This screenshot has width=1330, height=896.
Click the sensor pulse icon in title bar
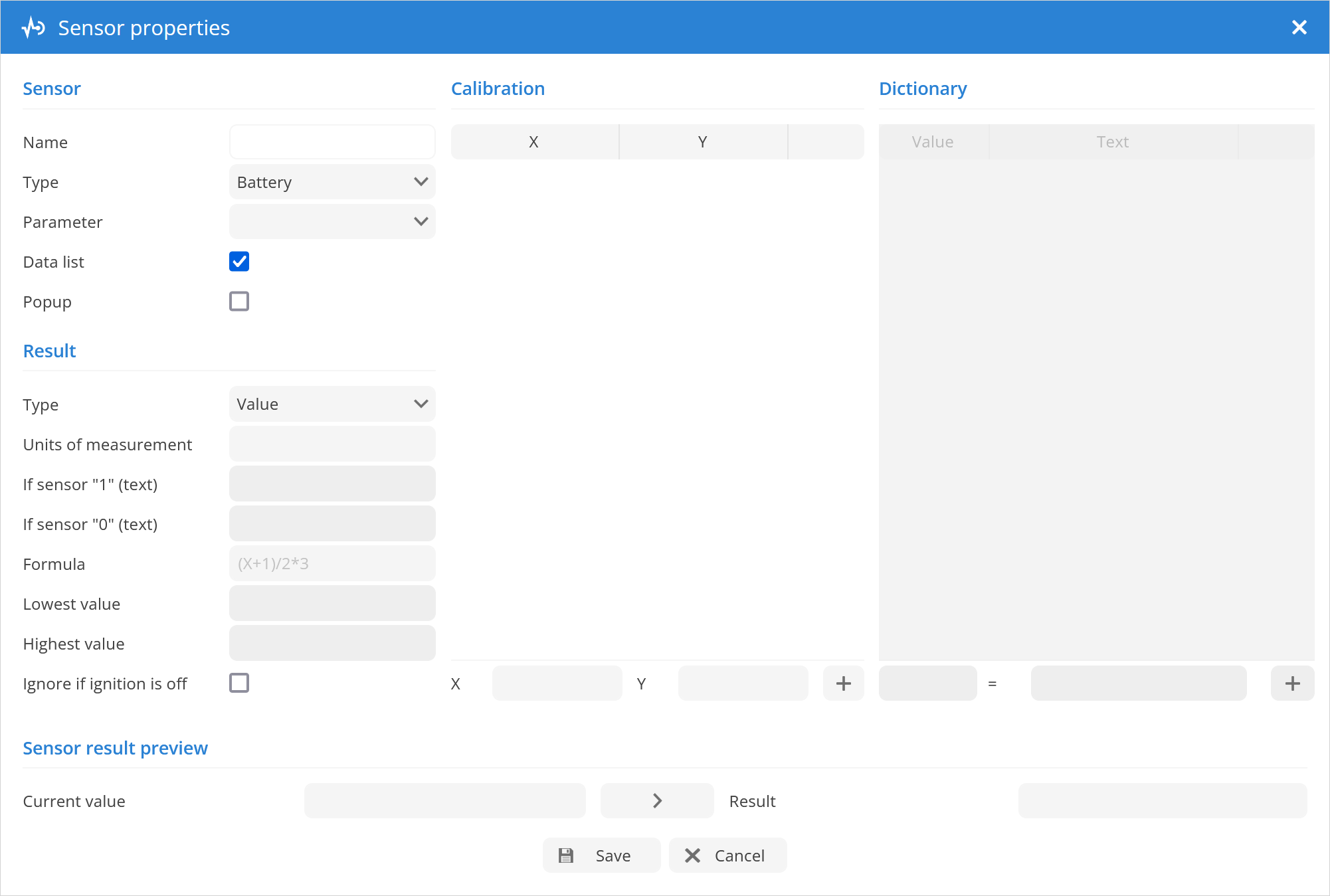coord(33,28)
